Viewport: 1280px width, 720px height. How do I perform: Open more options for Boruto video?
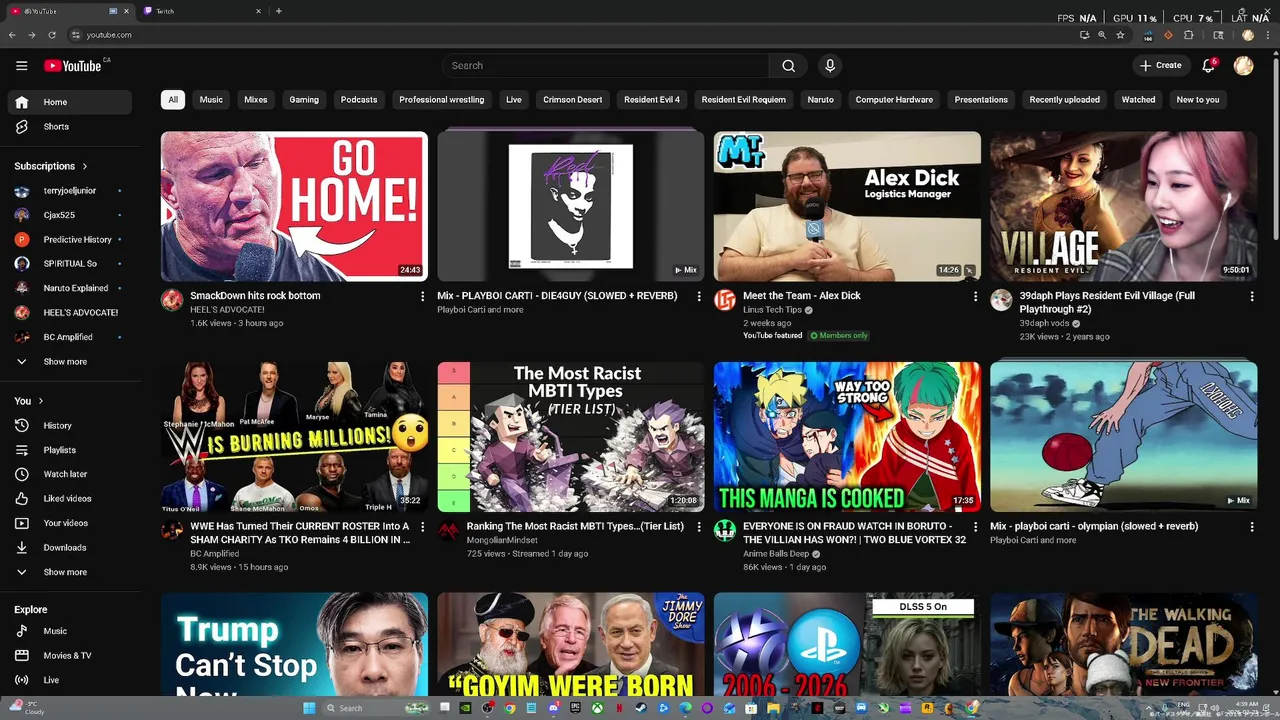point(975,527)
